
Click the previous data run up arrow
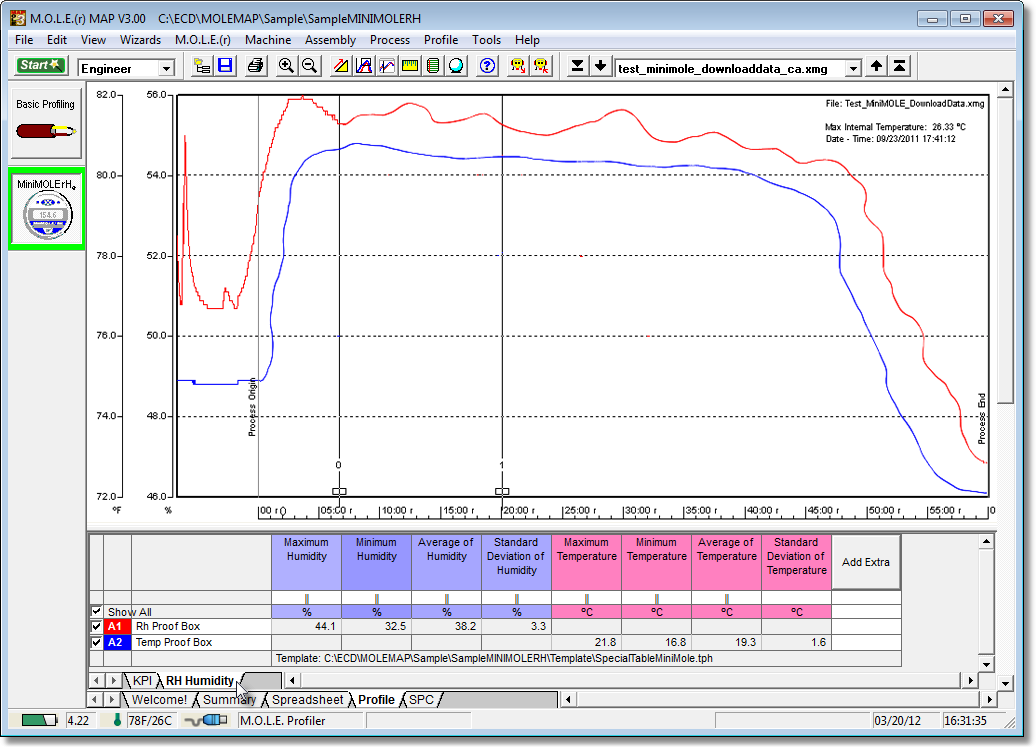(x=876, y=66)
